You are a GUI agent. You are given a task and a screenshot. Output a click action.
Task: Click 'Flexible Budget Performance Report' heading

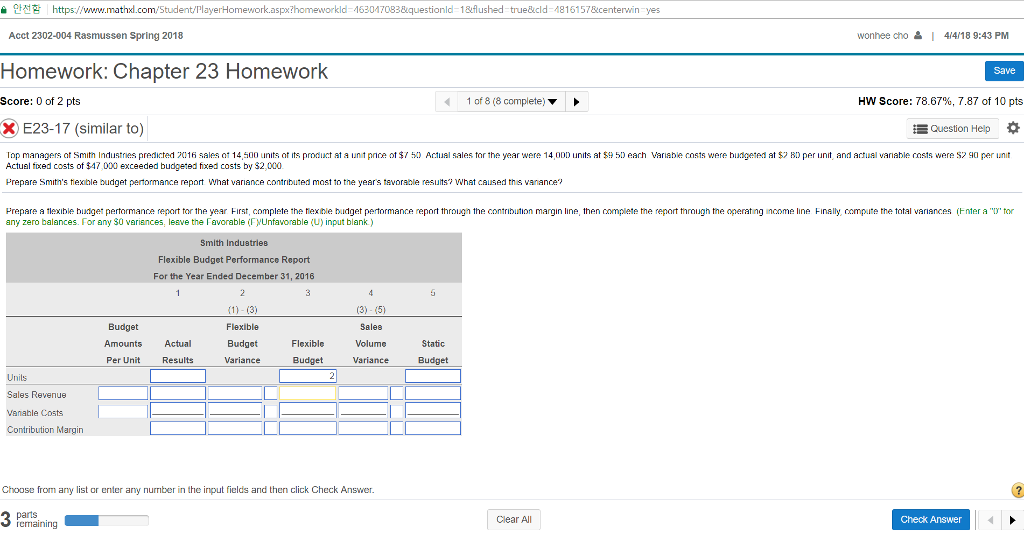pyautogui.click(x=234, y=260)
